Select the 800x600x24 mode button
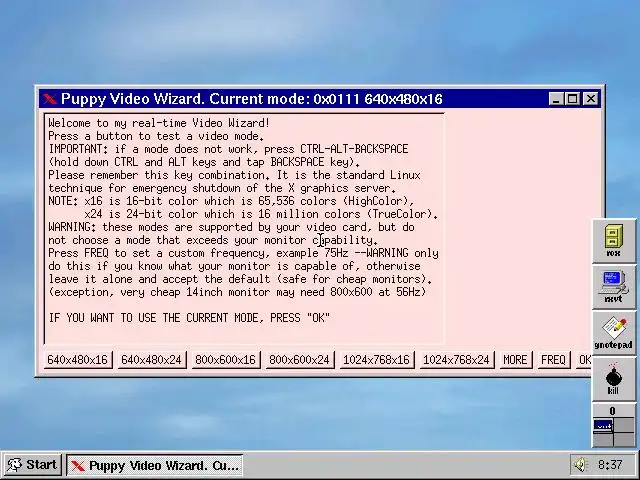 (x=300, y=360)
